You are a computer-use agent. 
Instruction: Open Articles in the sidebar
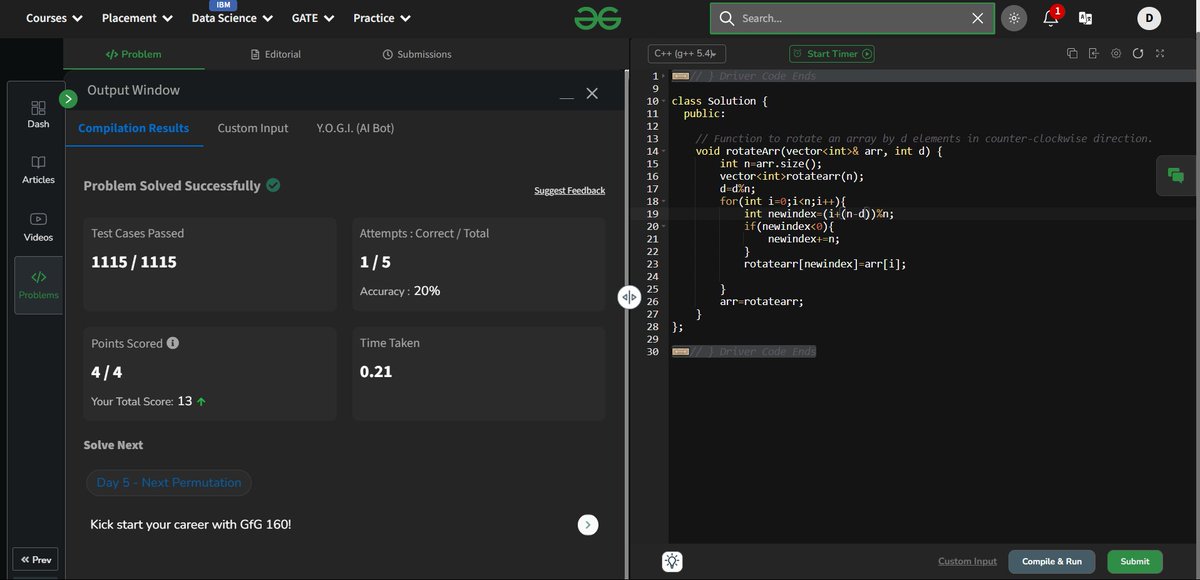38,170
